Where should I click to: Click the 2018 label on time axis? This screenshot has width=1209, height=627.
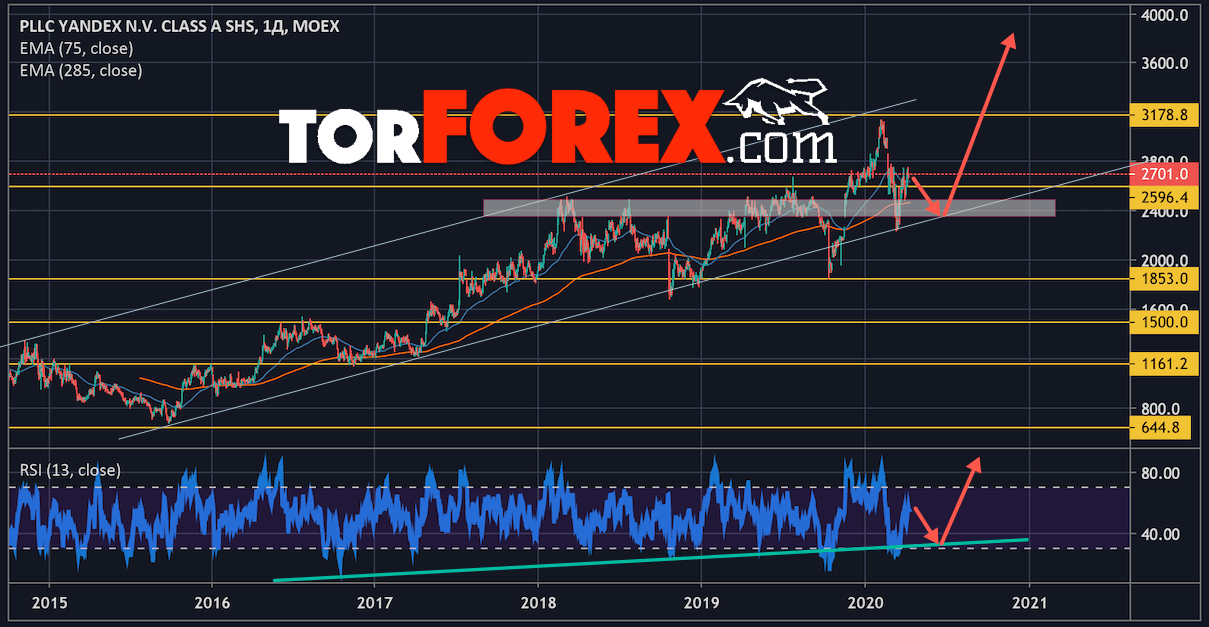(537, 601)
